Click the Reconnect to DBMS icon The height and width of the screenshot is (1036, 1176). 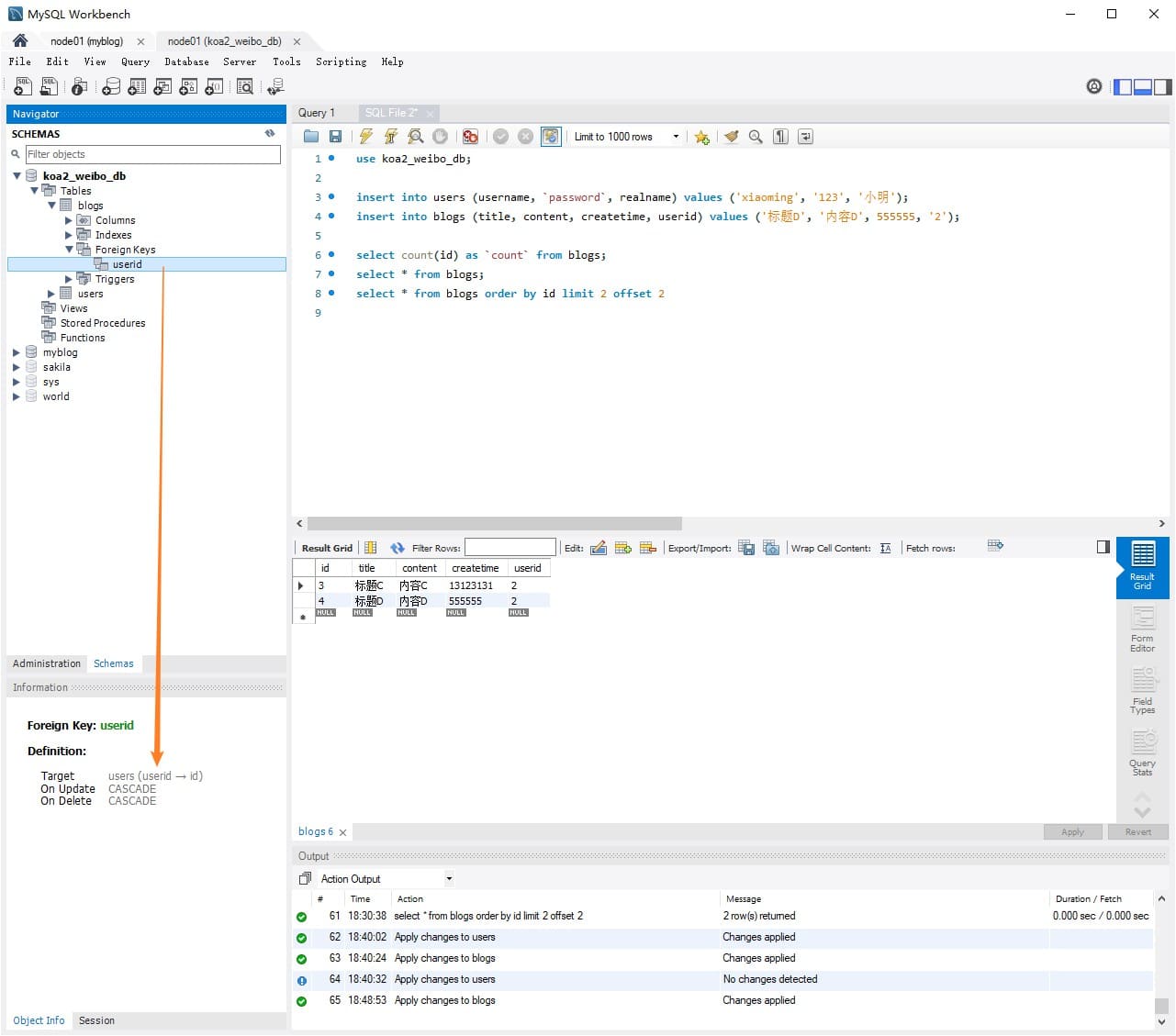274,87
